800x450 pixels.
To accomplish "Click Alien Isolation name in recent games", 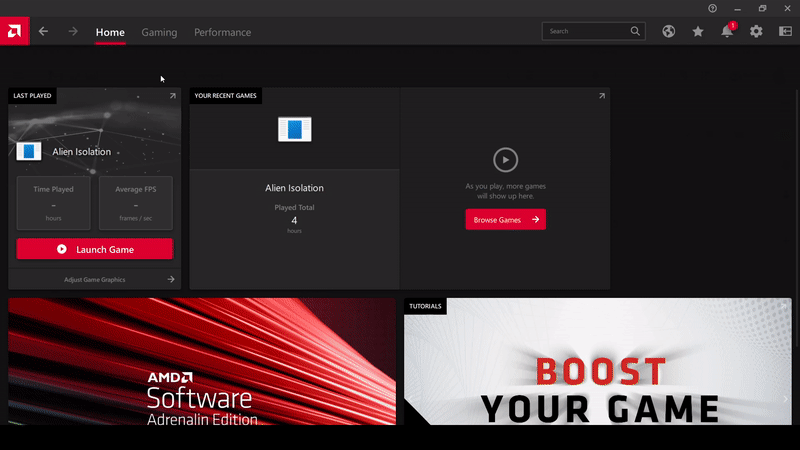I will pyautogui.click(x=294, y=188).
